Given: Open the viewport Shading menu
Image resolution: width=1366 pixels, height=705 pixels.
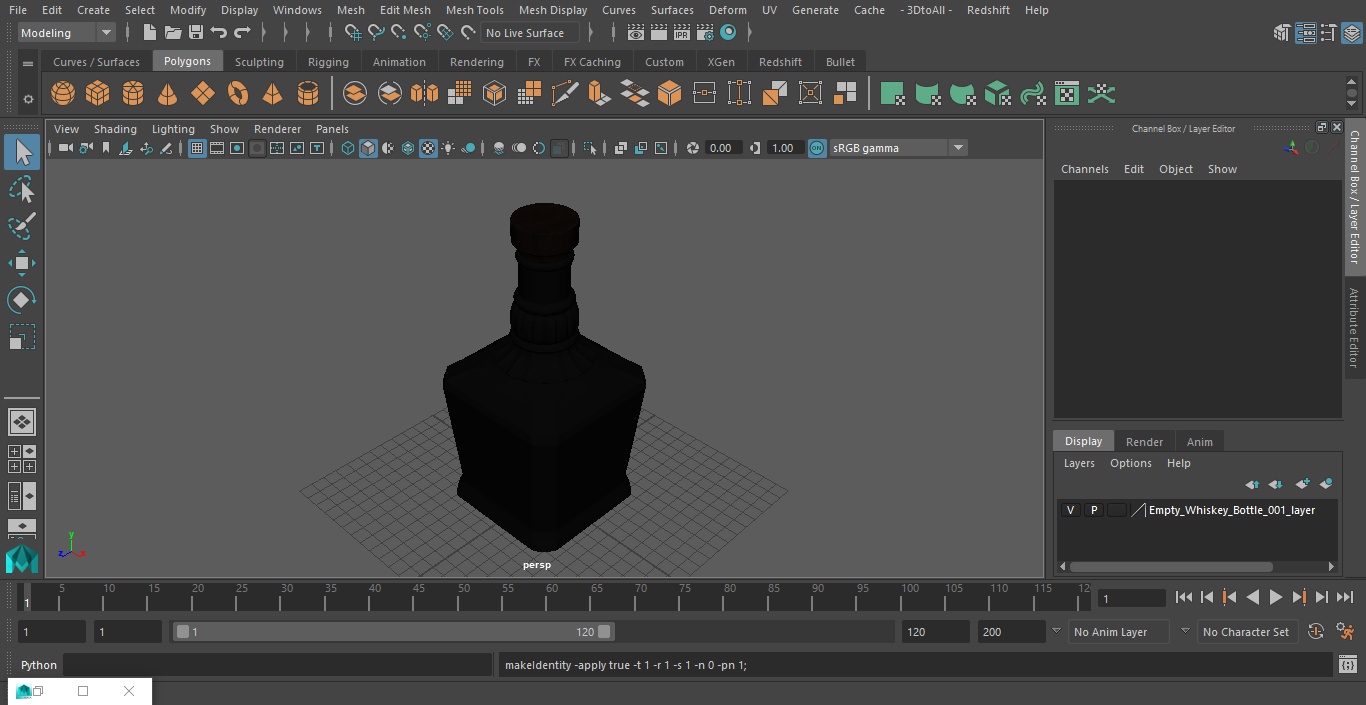Looking at the screenshot, I should (115, 129).
